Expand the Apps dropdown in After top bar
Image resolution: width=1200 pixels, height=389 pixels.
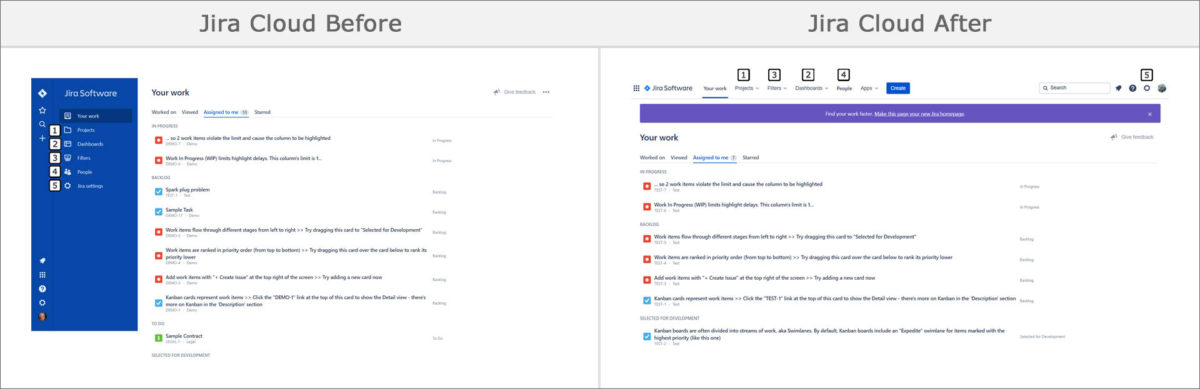pyautogui.click(x=870, y=88)
